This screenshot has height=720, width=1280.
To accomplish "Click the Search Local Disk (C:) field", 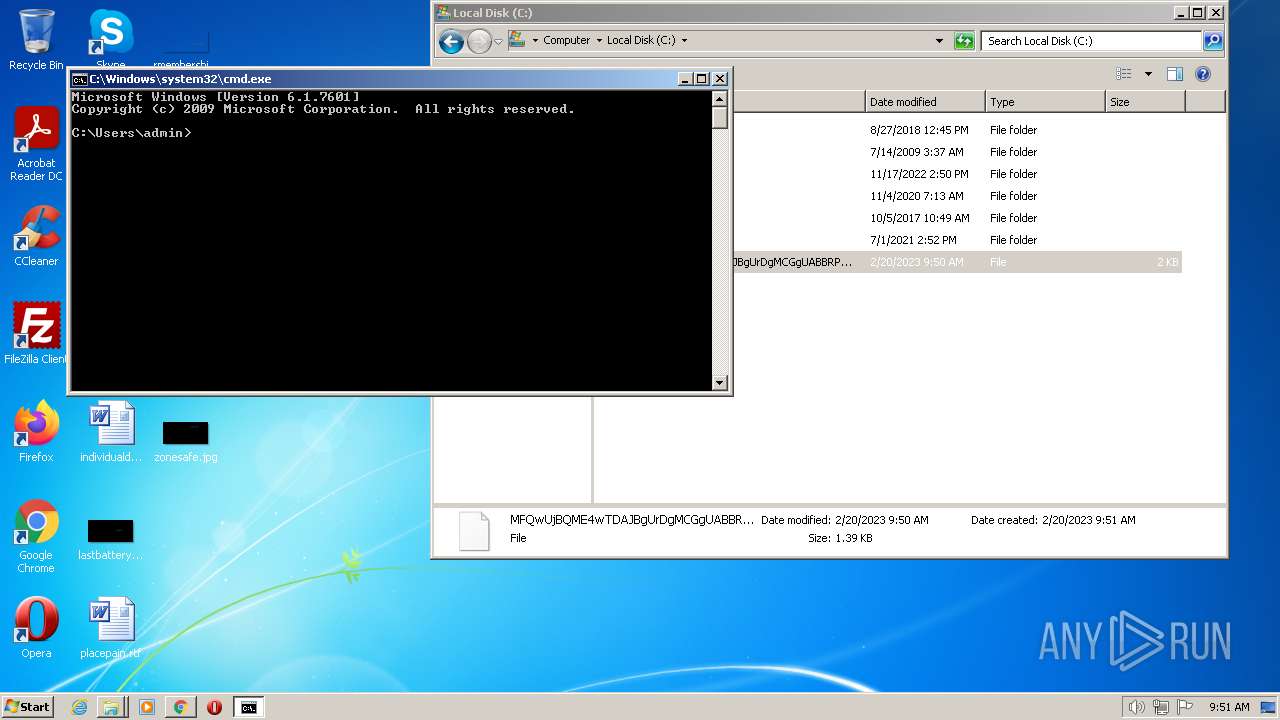I will tap(1091, 41).
